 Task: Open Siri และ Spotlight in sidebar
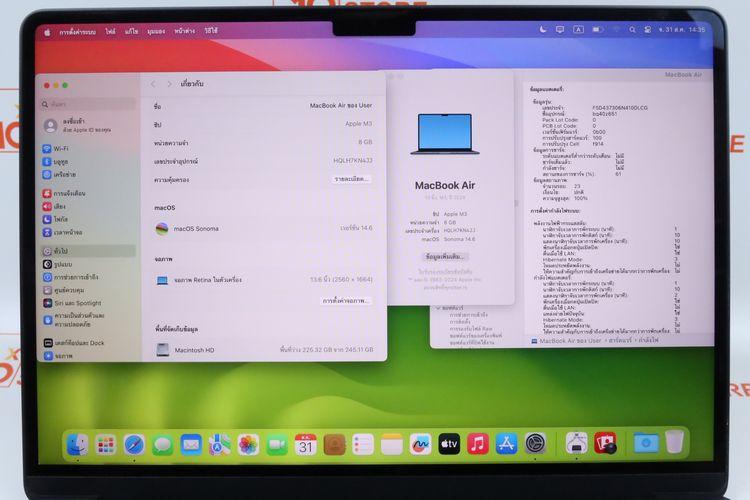coord(72,303)
